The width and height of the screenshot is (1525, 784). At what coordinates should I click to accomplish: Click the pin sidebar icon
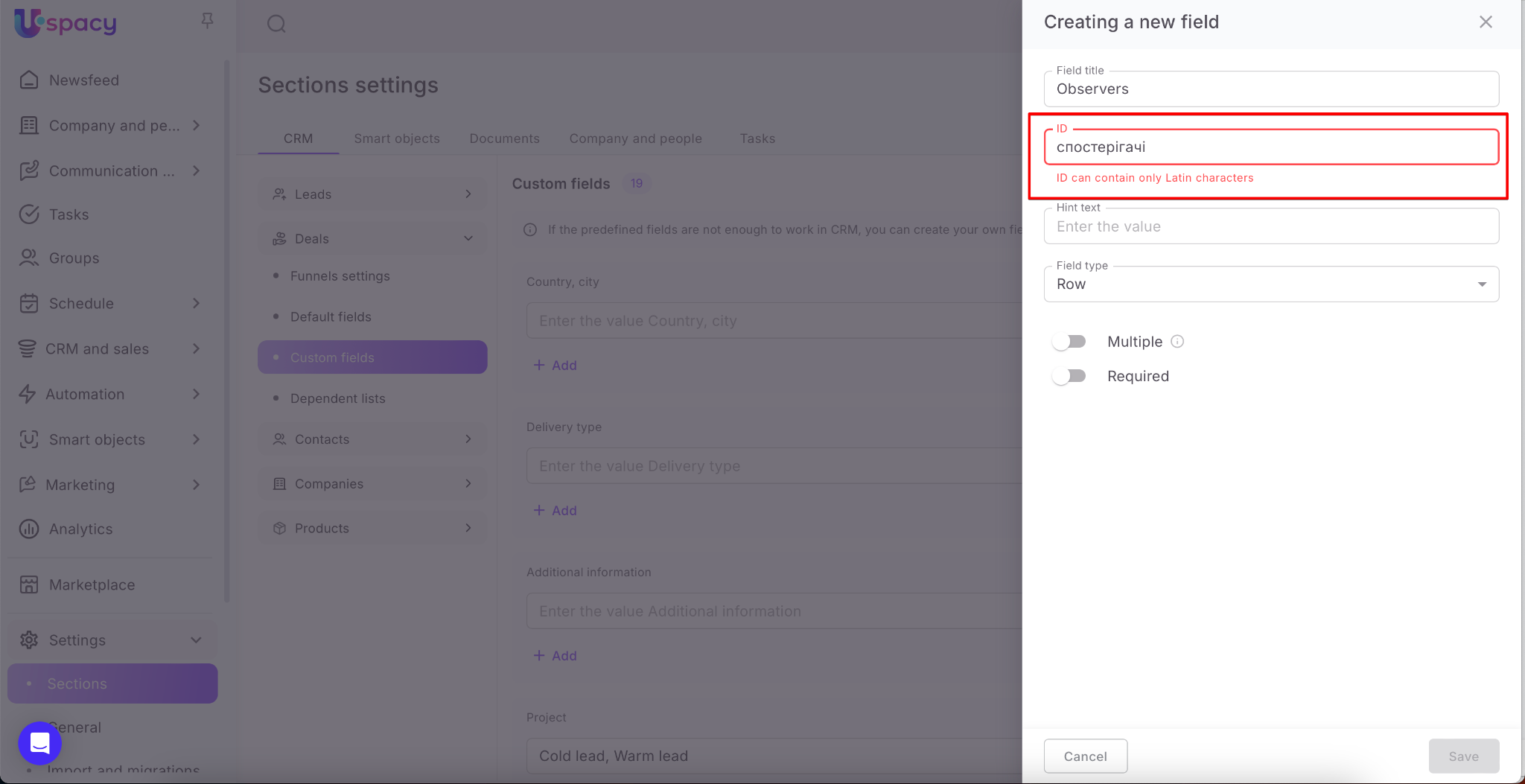tap(207, 21)
